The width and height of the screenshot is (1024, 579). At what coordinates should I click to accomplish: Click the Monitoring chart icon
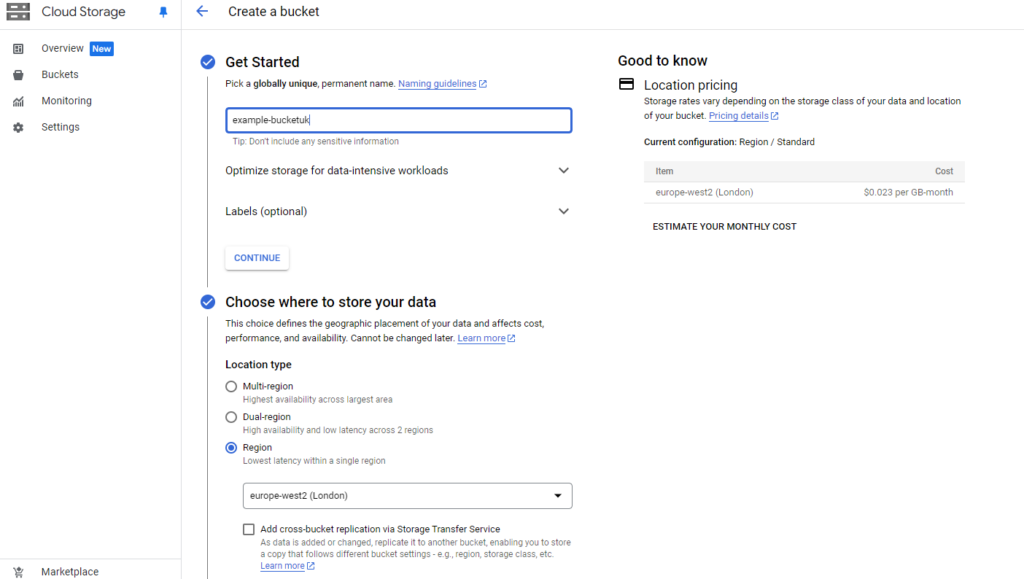18,101
